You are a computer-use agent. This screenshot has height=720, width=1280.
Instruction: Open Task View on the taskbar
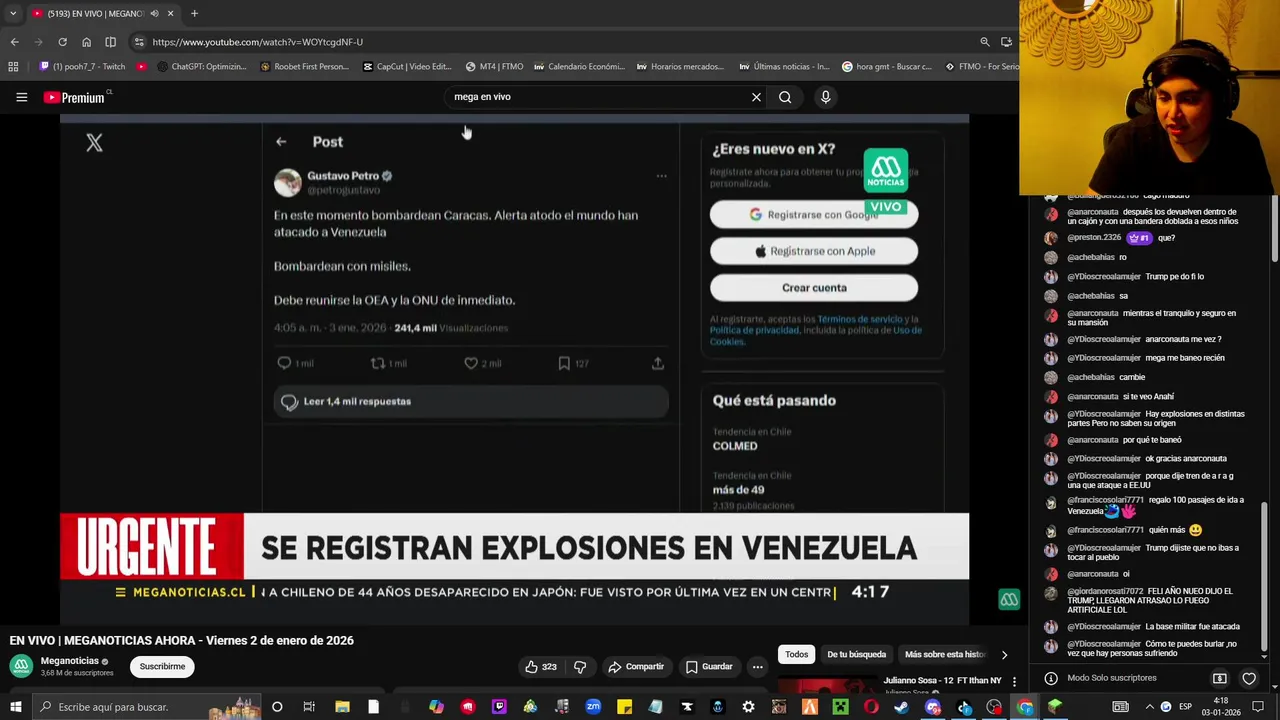(309, 707)
